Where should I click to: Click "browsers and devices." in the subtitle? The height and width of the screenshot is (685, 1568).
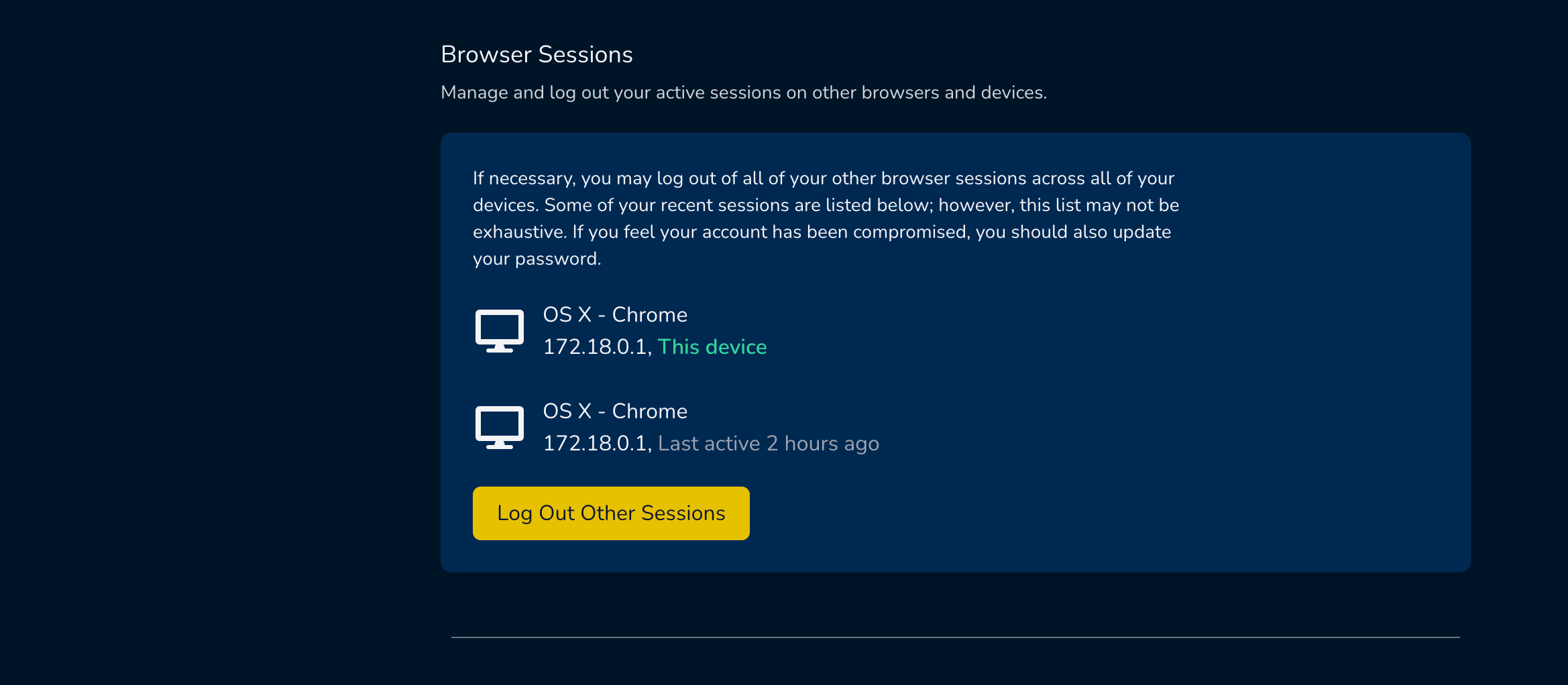[954, 92]
